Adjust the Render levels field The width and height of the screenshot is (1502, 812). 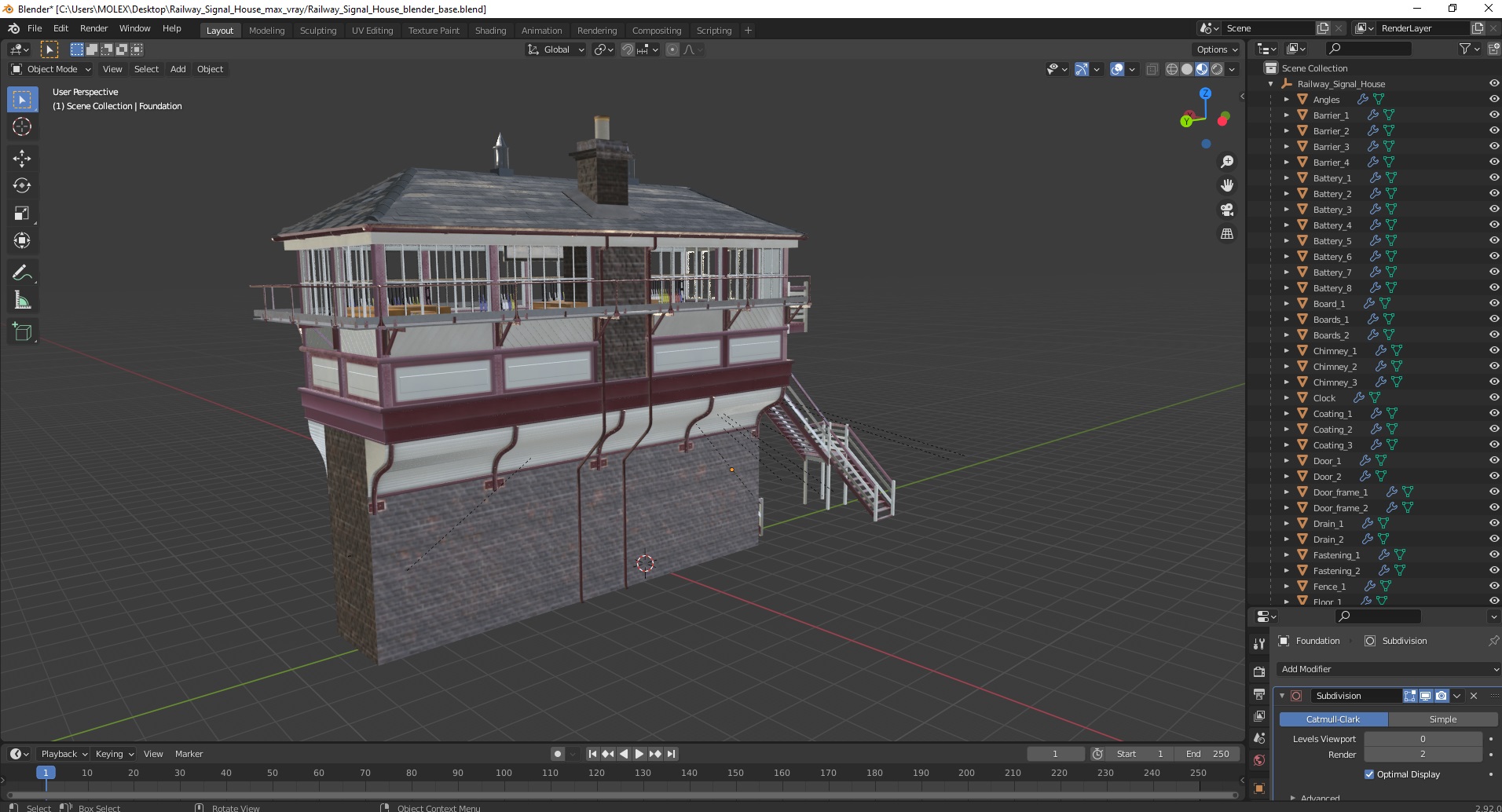pos(1423,755)
